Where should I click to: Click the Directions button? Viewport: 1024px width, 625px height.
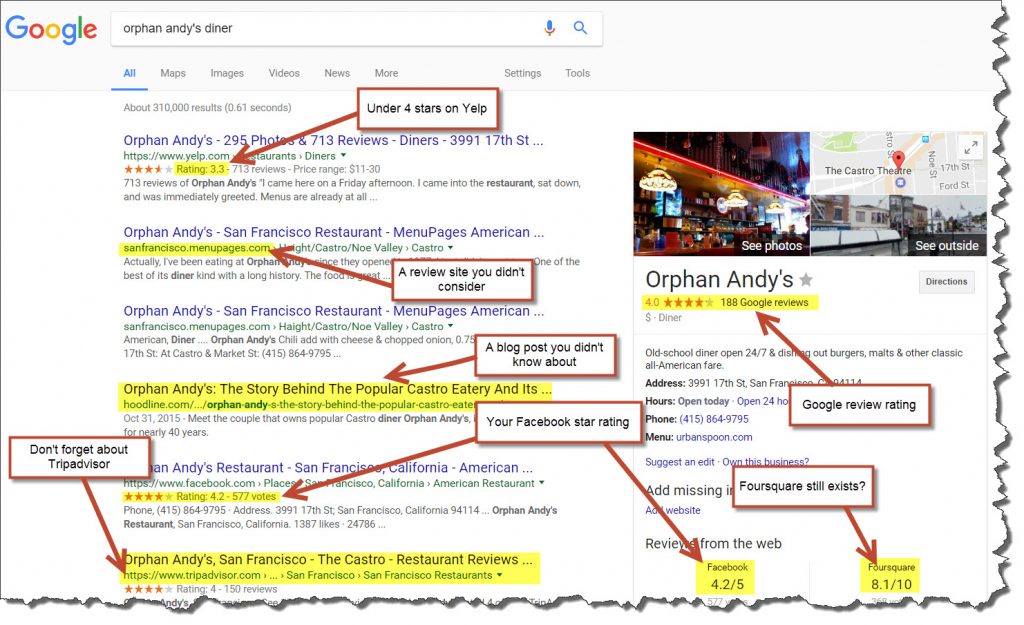tap(946, 281)
